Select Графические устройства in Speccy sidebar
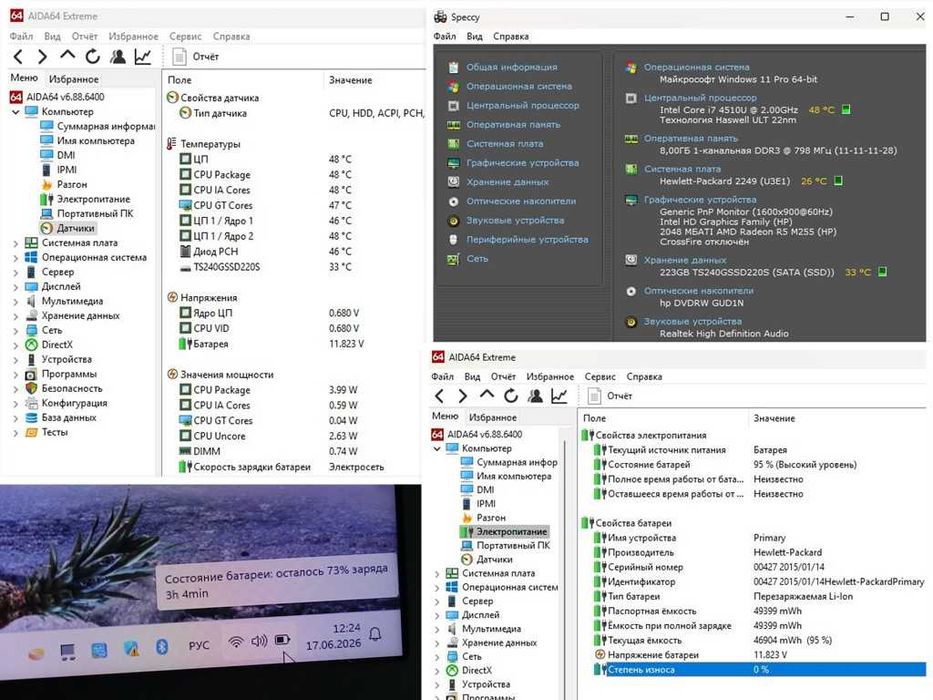Image resolution: width=933 pixels, height=700 pixels. tap(522, 162)
